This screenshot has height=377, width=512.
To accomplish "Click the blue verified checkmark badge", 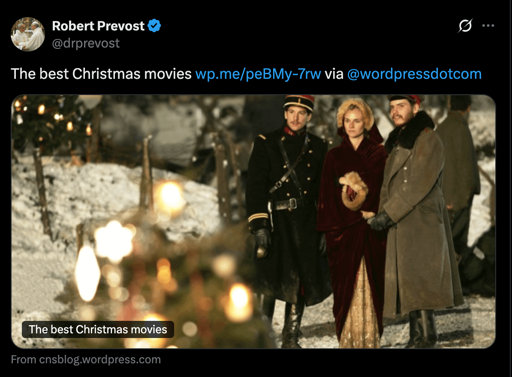I will point(154,26).
